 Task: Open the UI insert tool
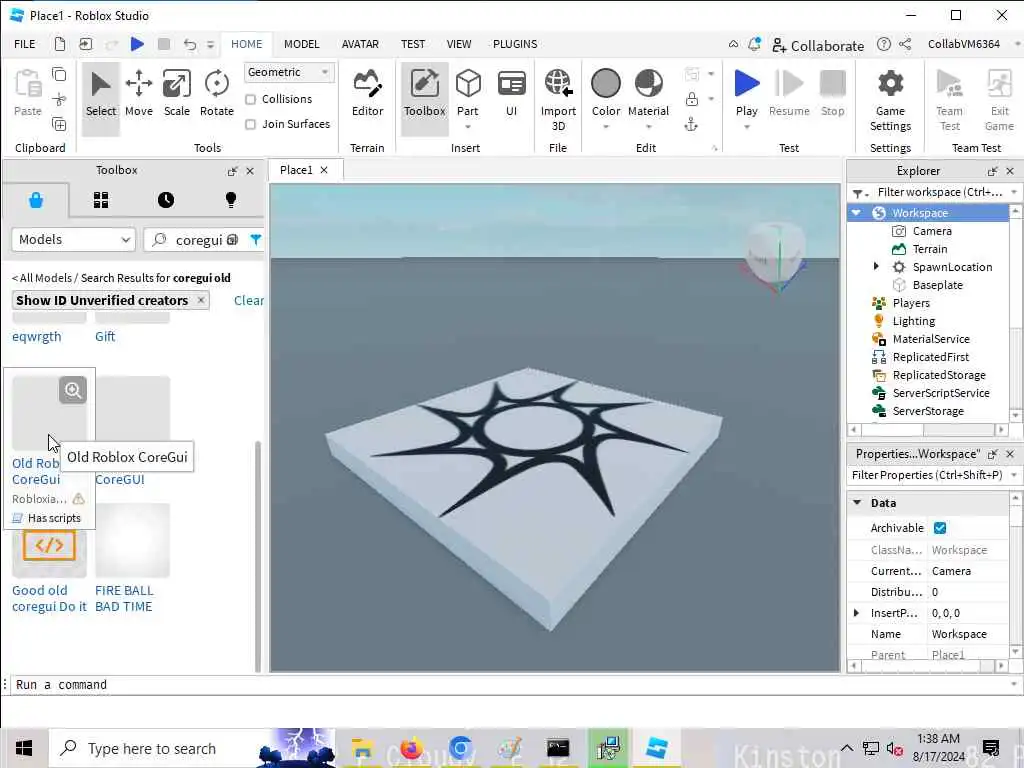[511, 95]
